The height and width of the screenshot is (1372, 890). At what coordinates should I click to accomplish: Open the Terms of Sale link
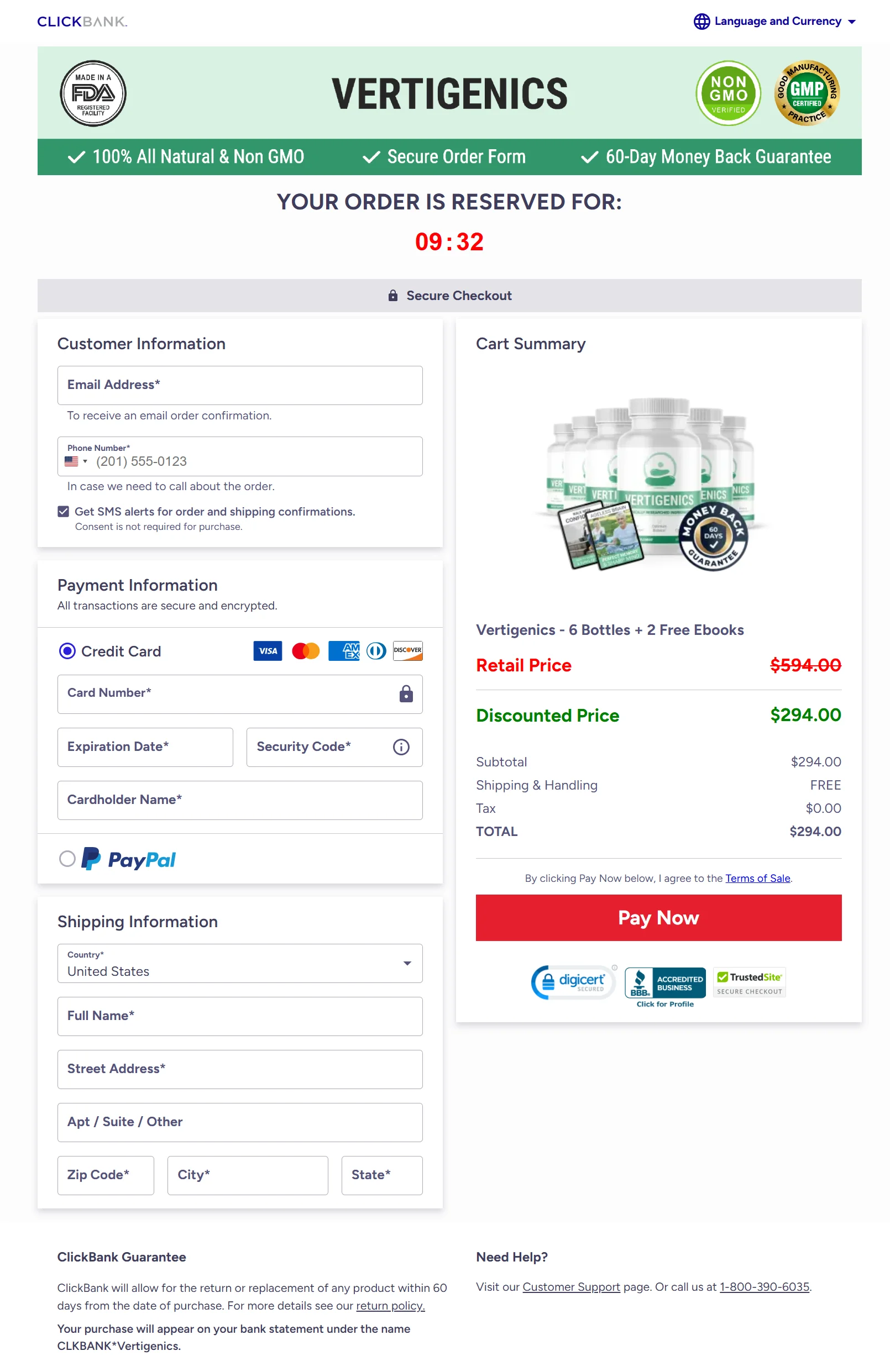click(757, 879)
